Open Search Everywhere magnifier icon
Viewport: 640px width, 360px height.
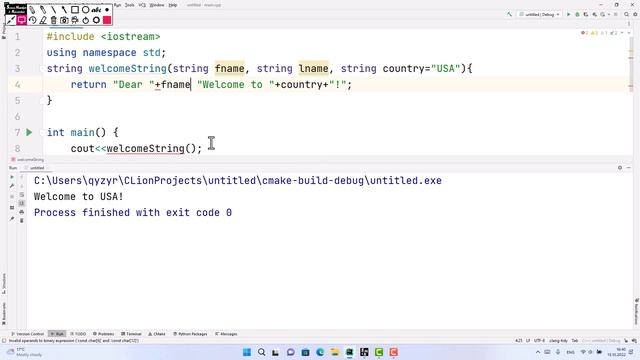[627, 14]
